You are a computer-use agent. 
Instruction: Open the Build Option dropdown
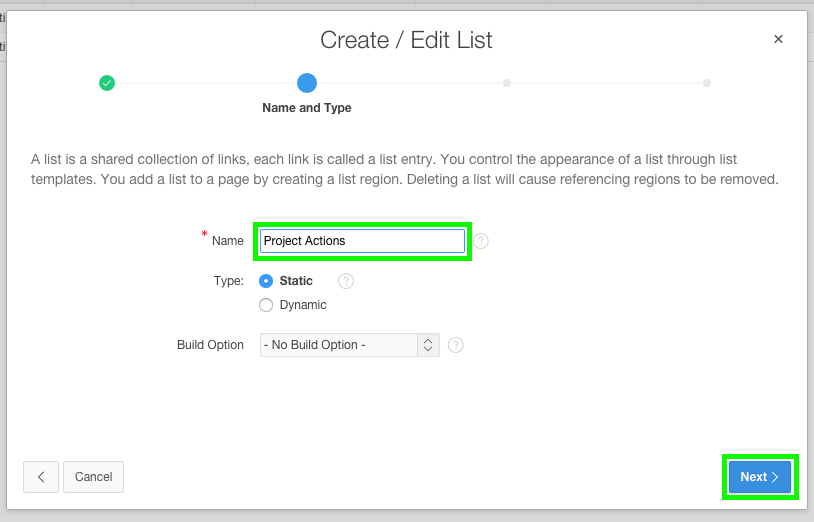pos(338,345)
